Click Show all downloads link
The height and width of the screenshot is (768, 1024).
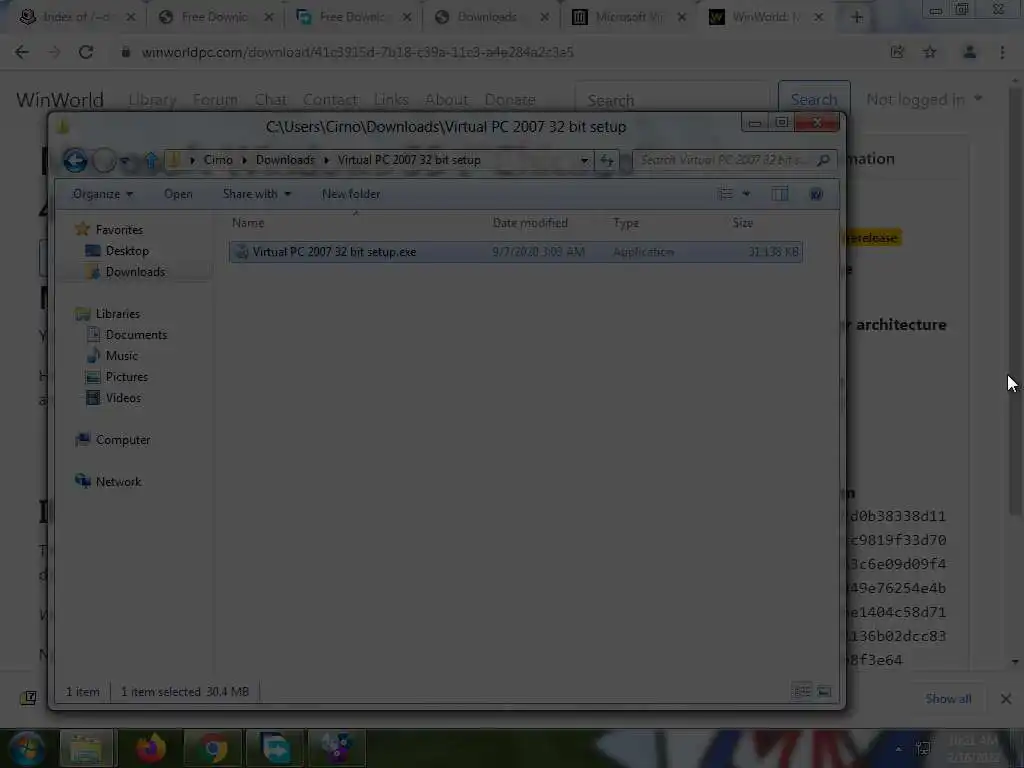948,699
